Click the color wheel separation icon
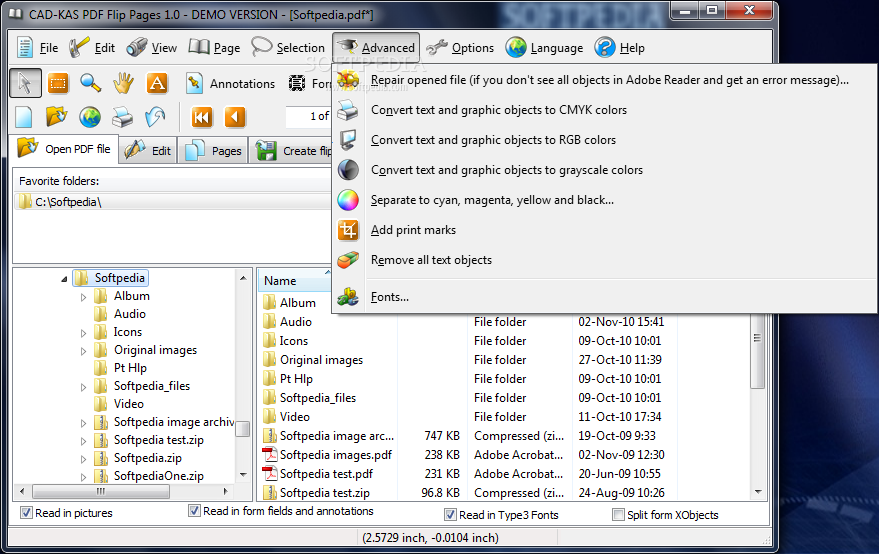Screen dimensions: 879x554 coord(348,200)
